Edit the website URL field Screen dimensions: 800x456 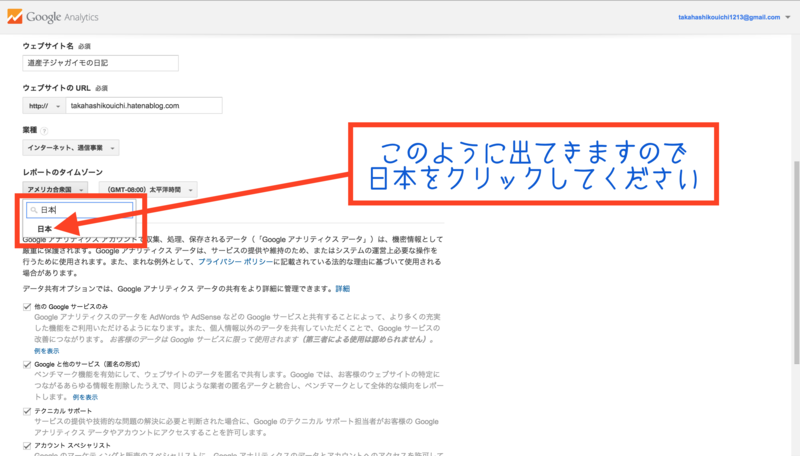pyautogui.click(x=144, y=106)
